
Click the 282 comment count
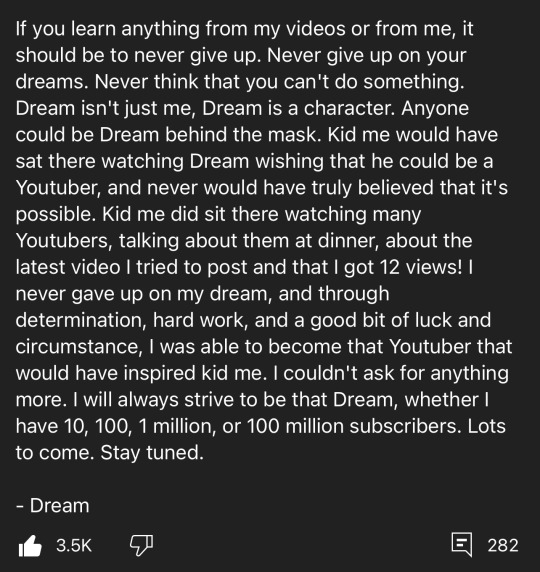click(503, 545)
